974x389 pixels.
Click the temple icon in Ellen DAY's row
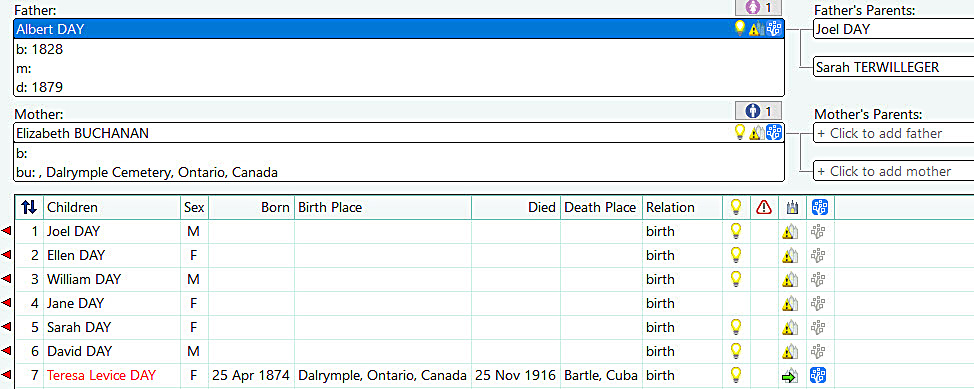coord(789,256)
